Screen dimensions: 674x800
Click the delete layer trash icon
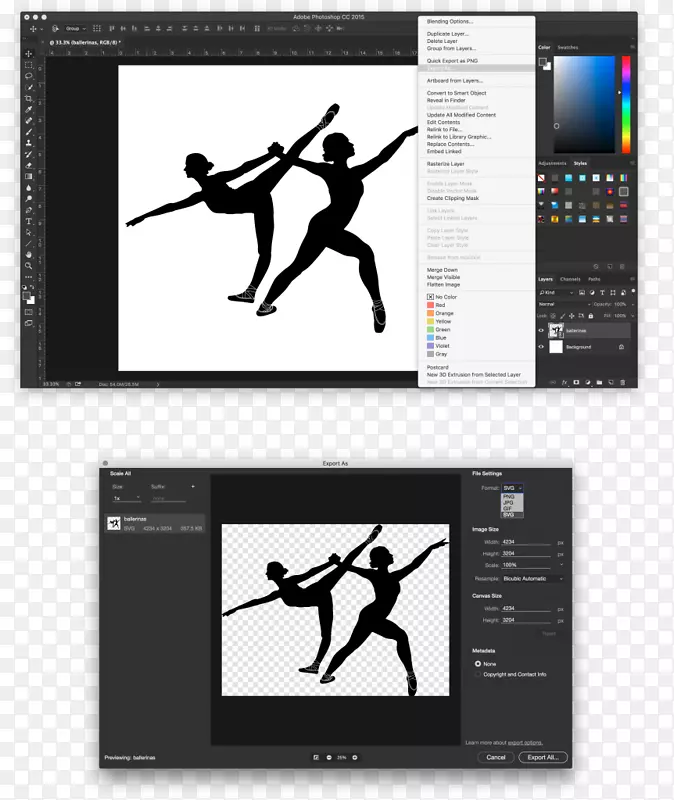click(x=622, y=382)
